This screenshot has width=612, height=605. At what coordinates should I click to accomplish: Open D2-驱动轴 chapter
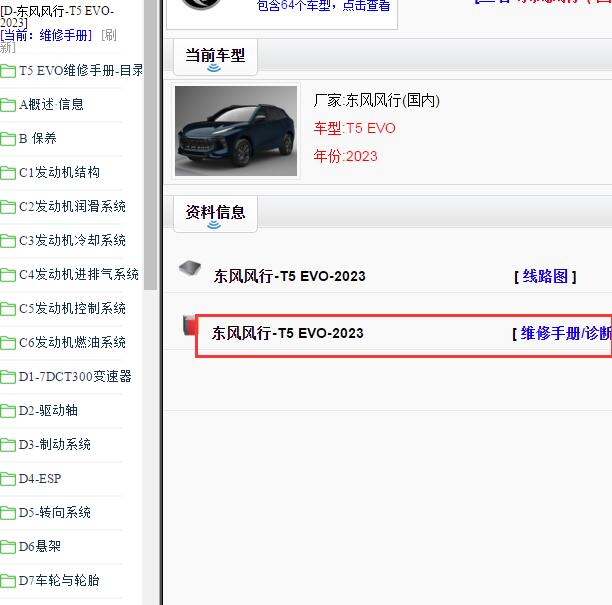(48, 410)
